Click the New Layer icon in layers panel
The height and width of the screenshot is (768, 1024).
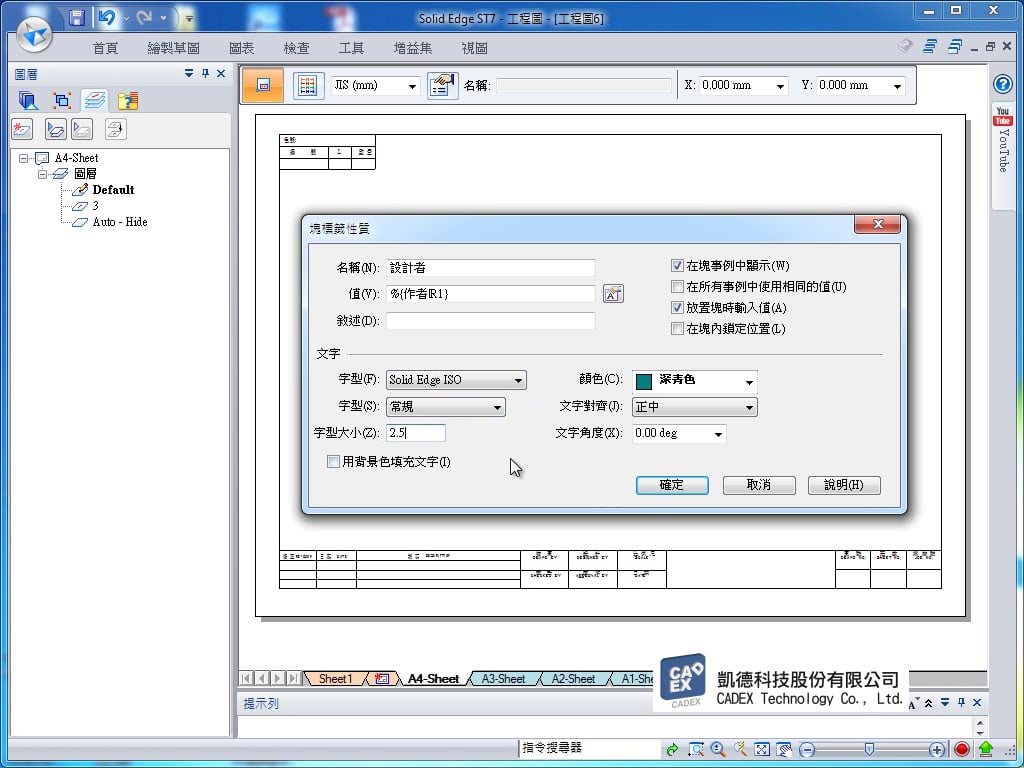click(x=22, y=129)
